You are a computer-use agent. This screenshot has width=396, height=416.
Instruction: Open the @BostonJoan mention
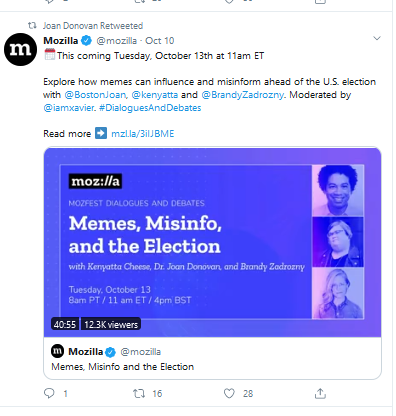tap(95, 95)
